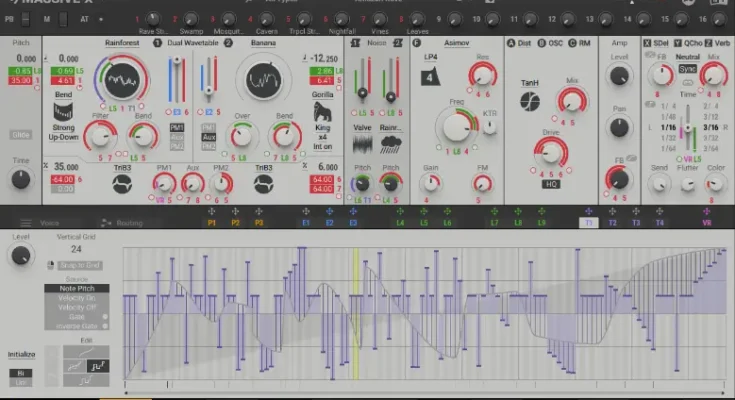Click the Gorilla wavetable mode icon
This screenshot has width=735, height=400.
[324, 111]
